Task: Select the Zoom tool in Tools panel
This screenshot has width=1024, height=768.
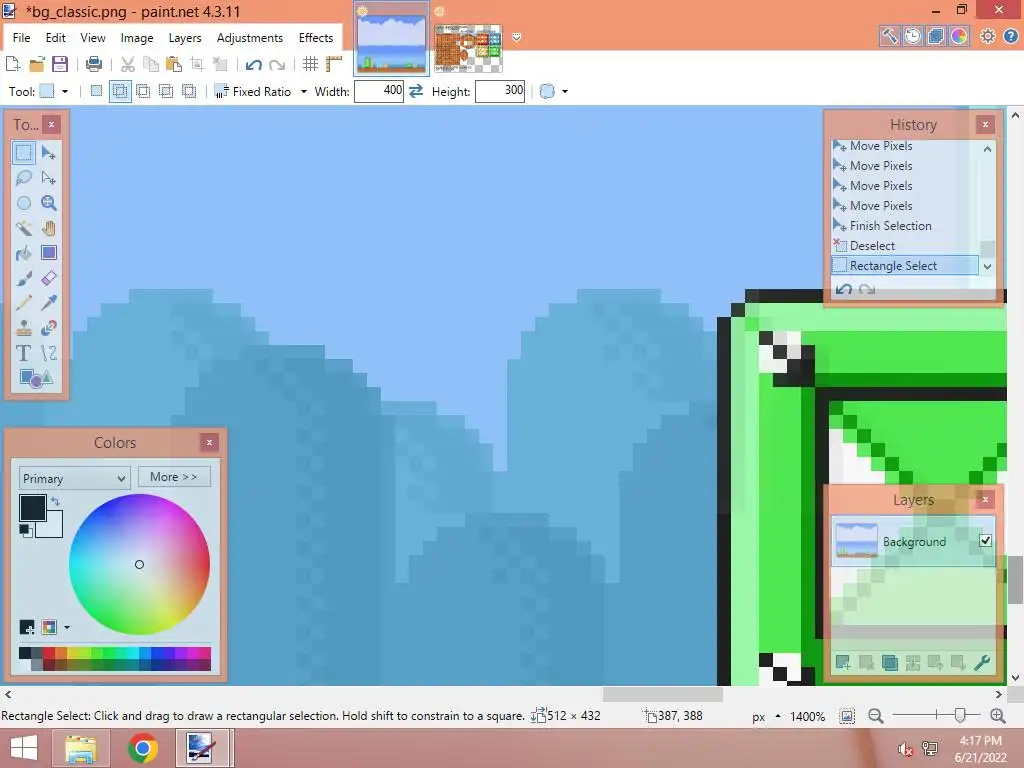Action: point(48,203)
